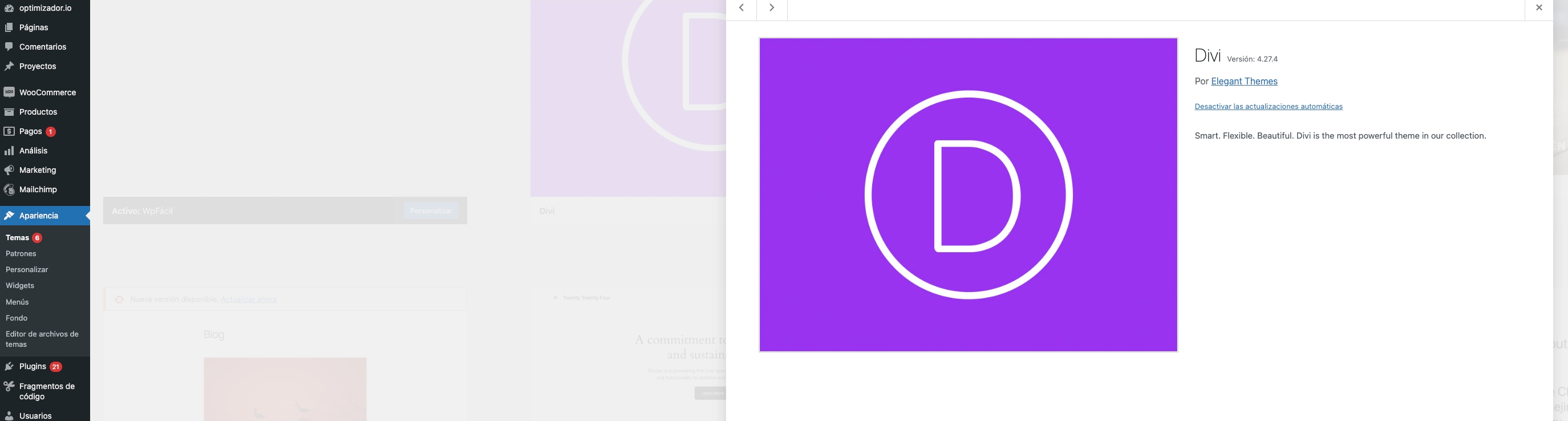Viewport: 1568px width, 421px height.
Task: Click the Productos box icon
Action: tap(9, 112)
